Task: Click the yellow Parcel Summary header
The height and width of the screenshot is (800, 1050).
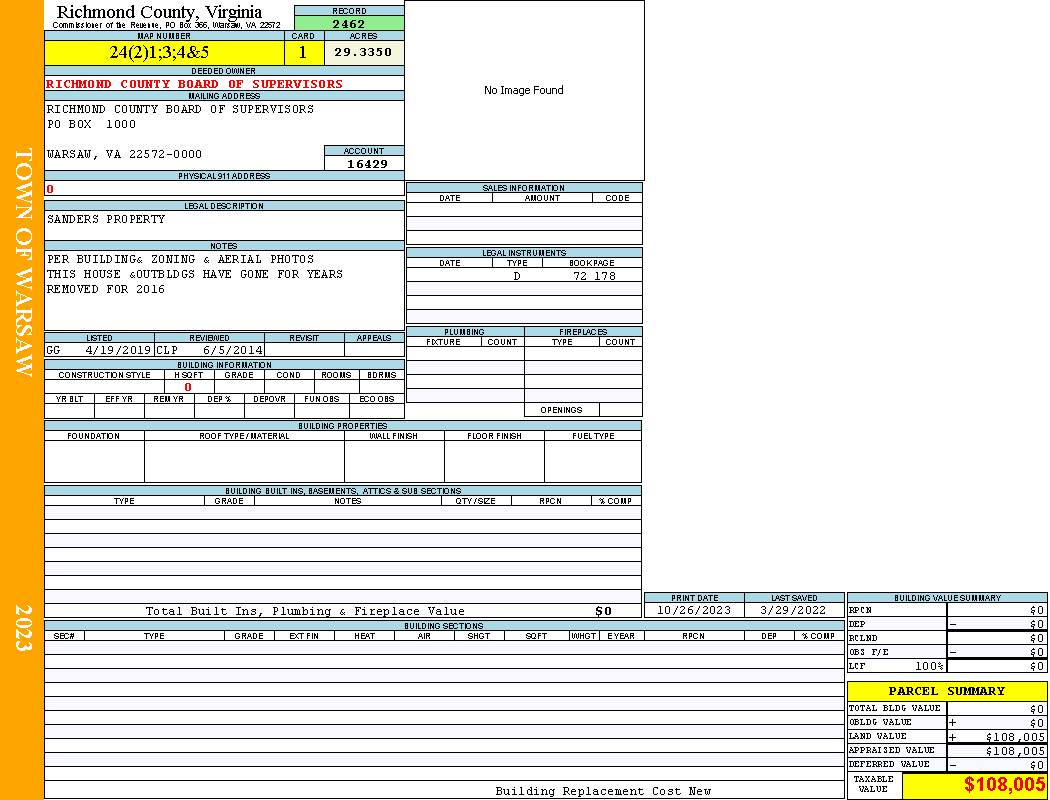Action: (946, 691)
